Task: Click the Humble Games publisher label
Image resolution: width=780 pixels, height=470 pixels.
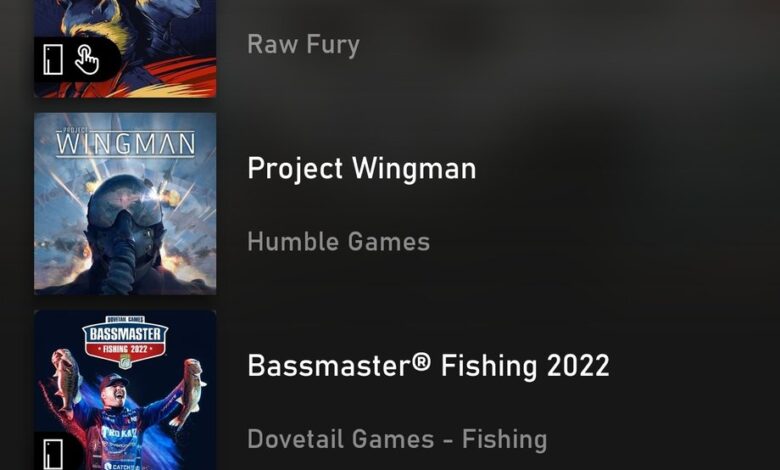Action: click(x=338, y=242)
